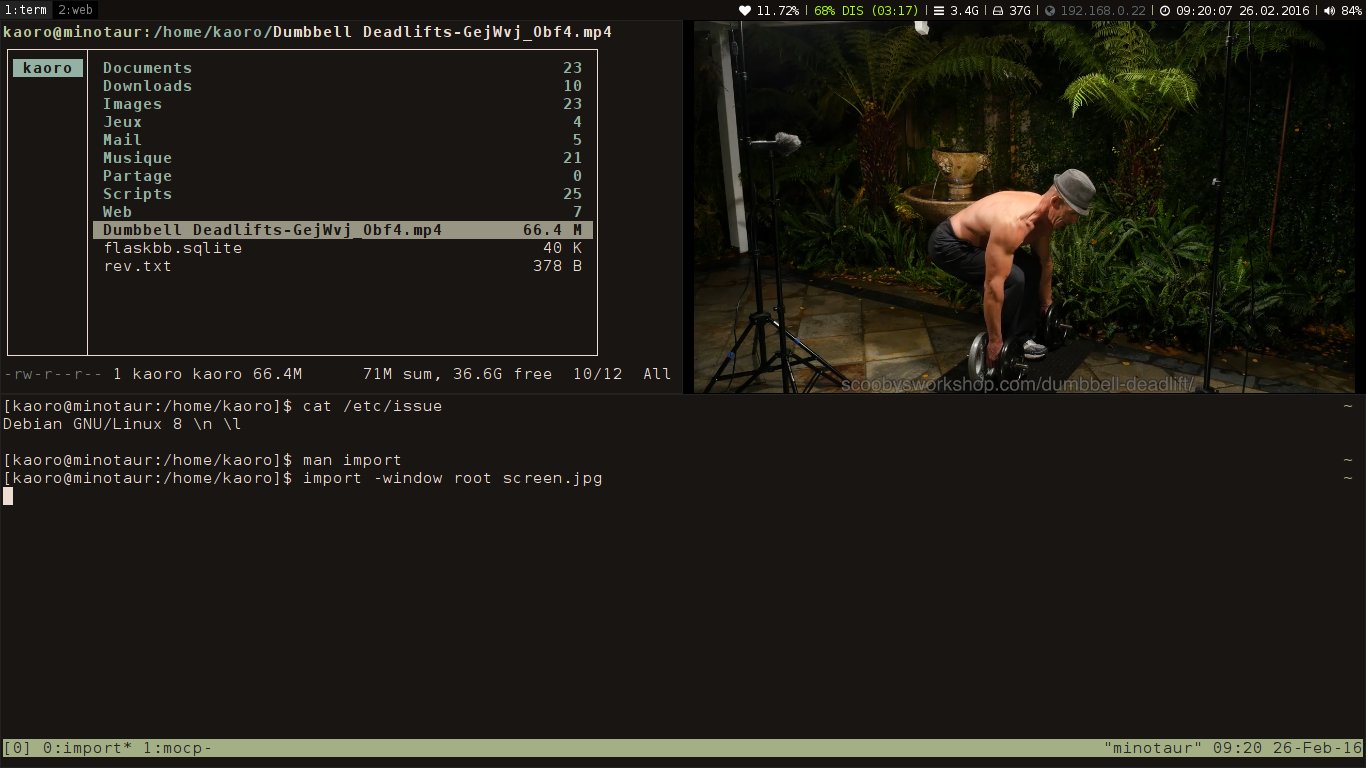Click the memory bars icon beside 3.4G
The height and width of the screenshot is (768, 1366).
pyautogui.click(x=938, y=10)
